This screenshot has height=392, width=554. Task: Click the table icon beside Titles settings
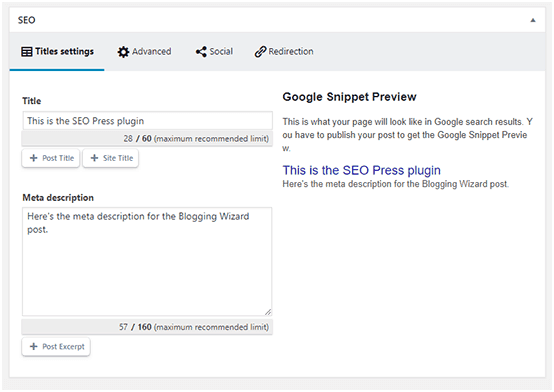tap(27, 52)
